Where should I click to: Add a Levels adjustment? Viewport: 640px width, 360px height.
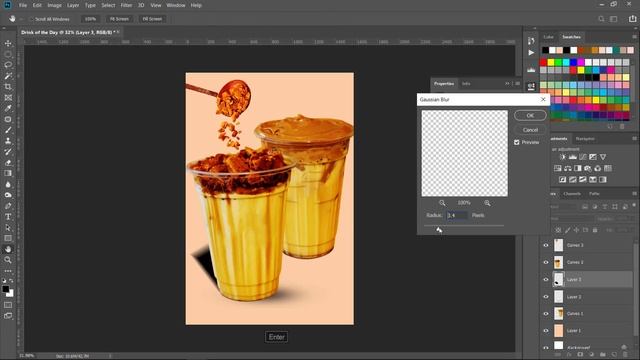click(573, 157)
